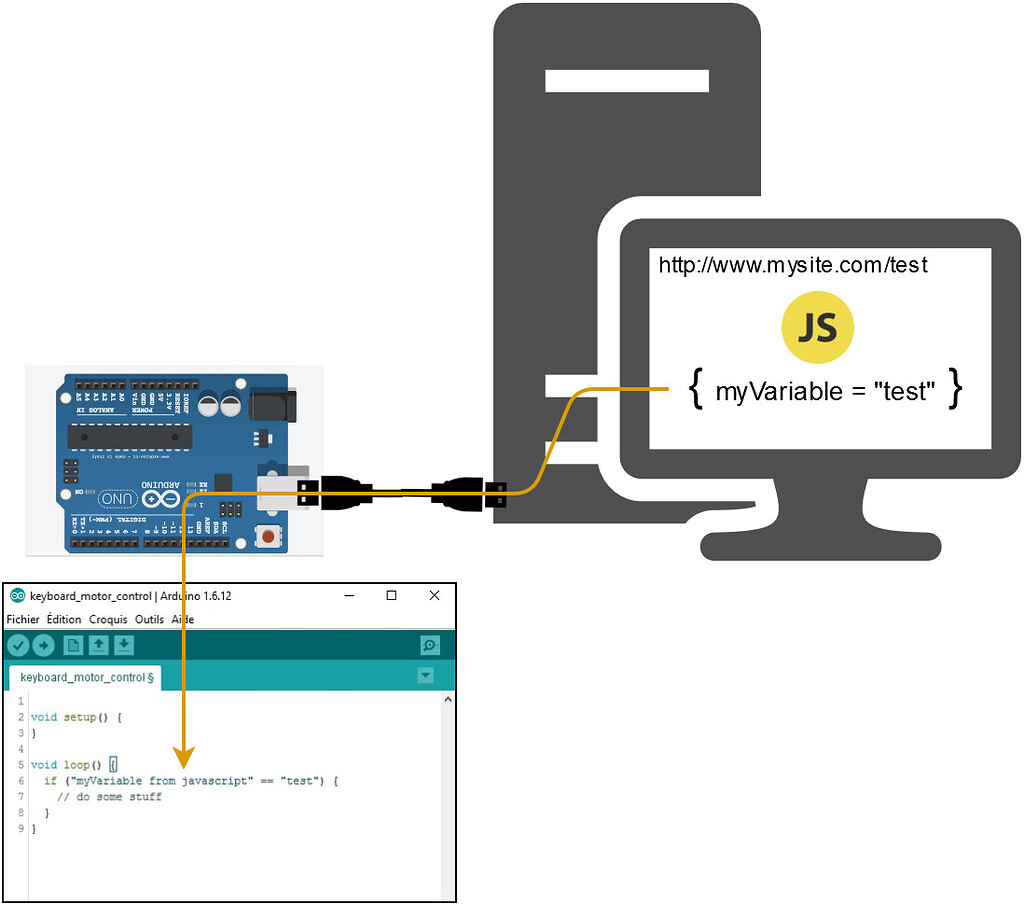Image resolution: width=1024 pixels, height=904 pixels.
Task: Open the sketch tab list dropdown
Action: click(425, 676)
